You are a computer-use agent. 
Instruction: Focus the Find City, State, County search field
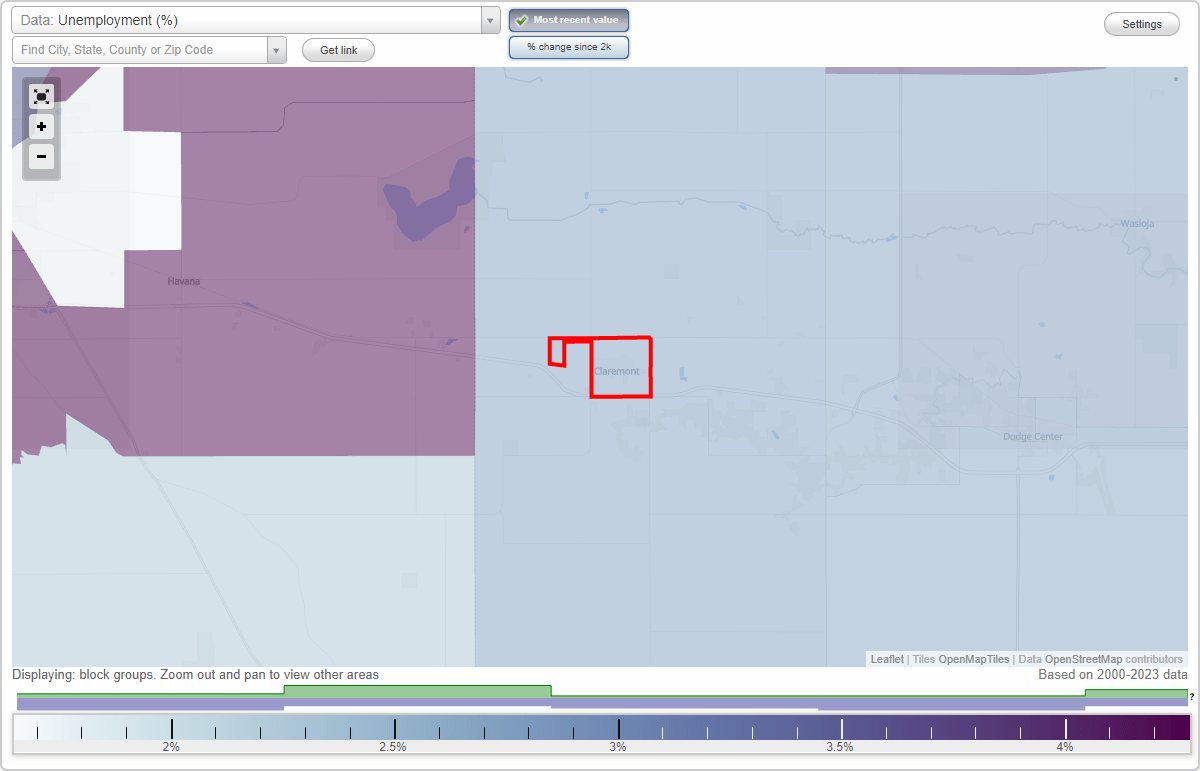(140, 50)
